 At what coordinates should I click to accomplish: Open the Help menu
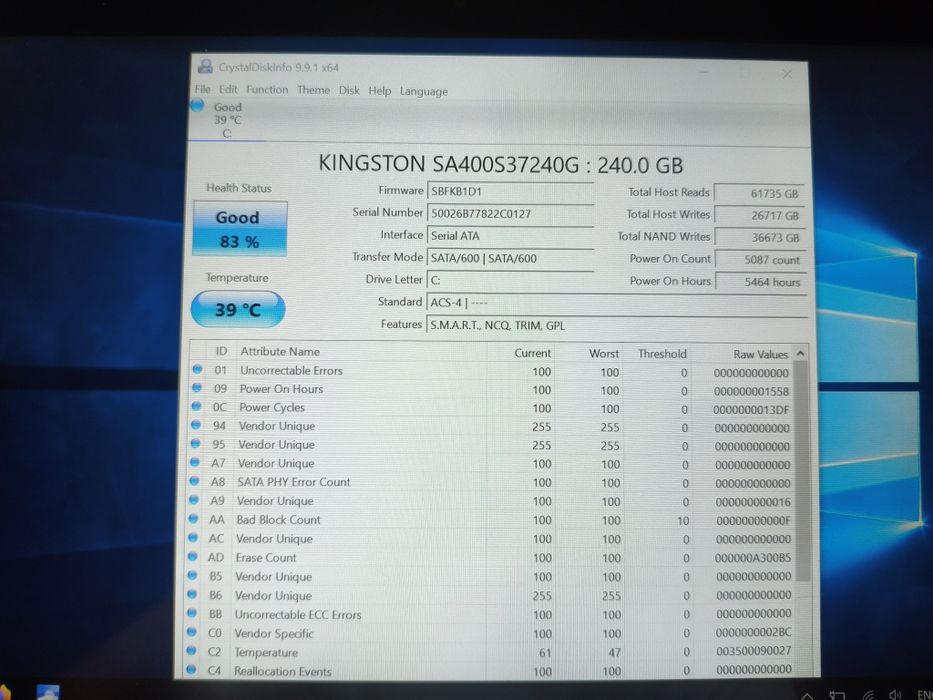pyautogui.click(x=380, y=91)
